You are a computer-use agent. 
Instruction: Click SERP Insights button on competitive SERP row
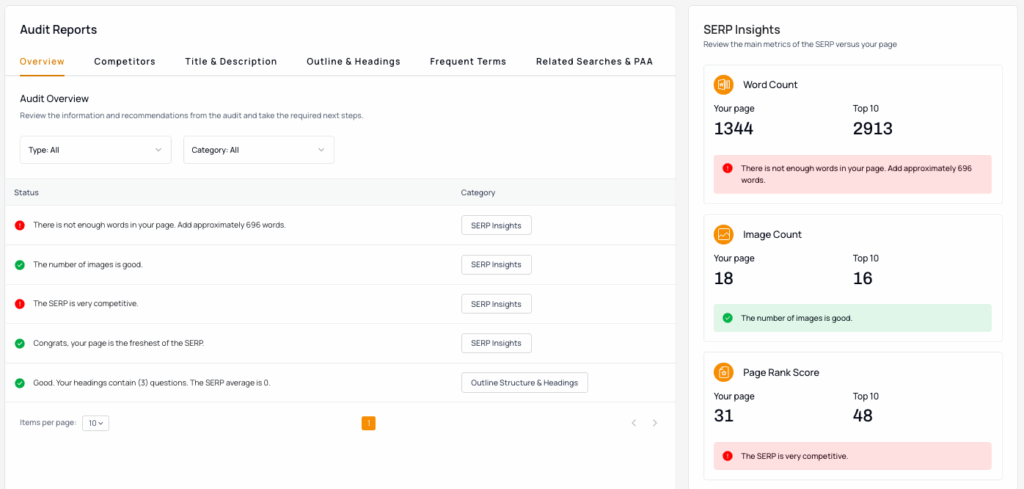point(496,304)
